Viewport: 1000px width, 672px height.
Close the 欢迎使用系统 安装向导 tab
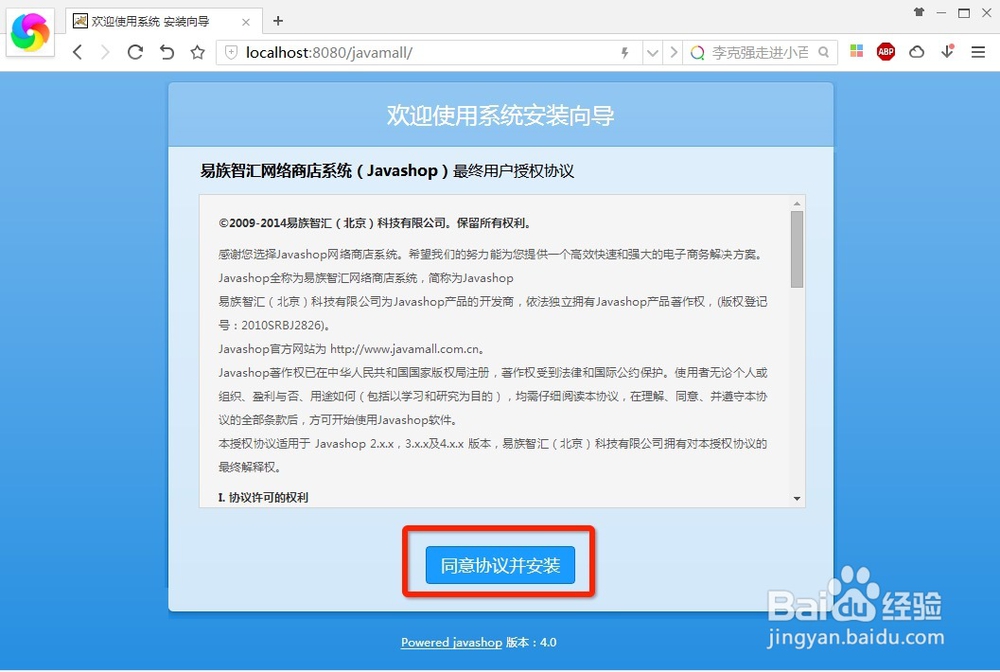[246, 22]
